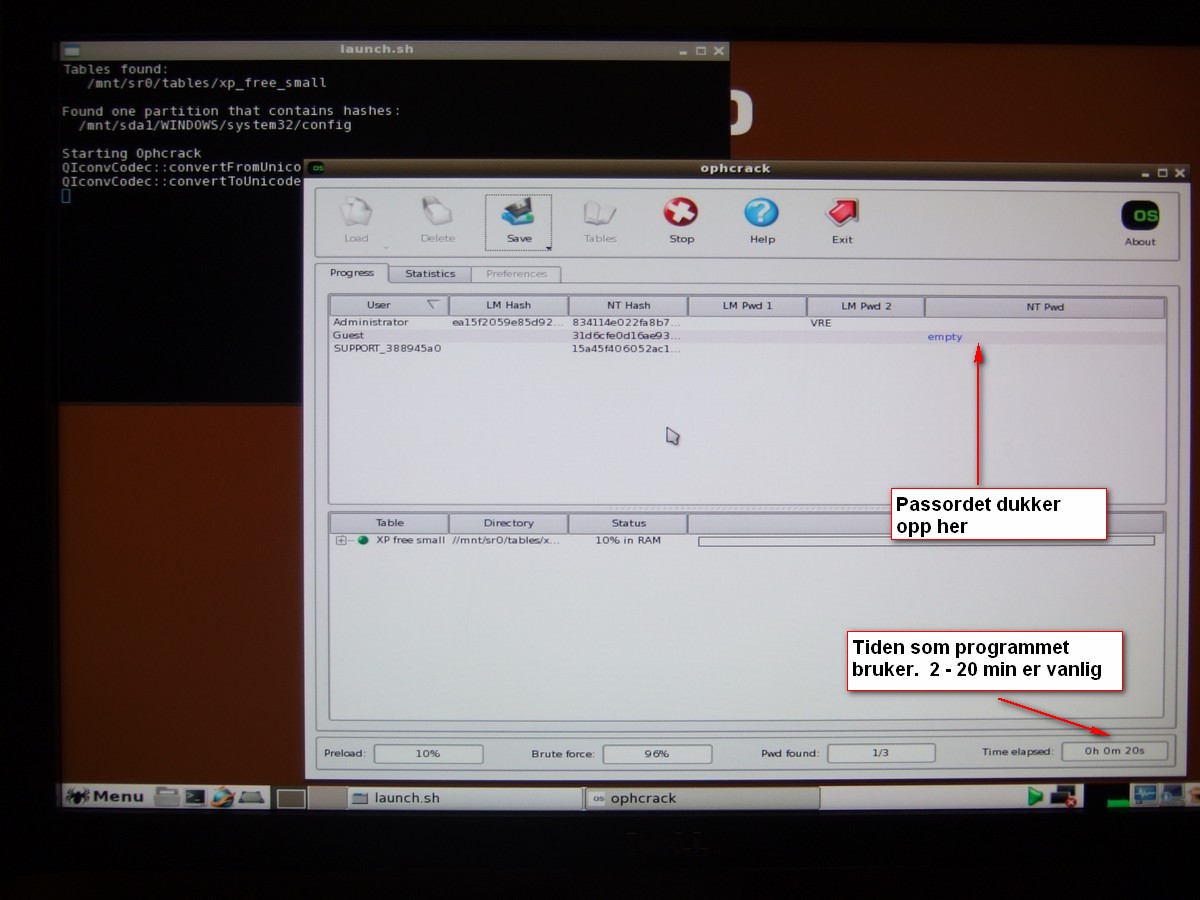This screenshot has height=900, width=1200.
Task: Click the Time elapsed 0h 0m 20s field
Action: (1114, 750)
